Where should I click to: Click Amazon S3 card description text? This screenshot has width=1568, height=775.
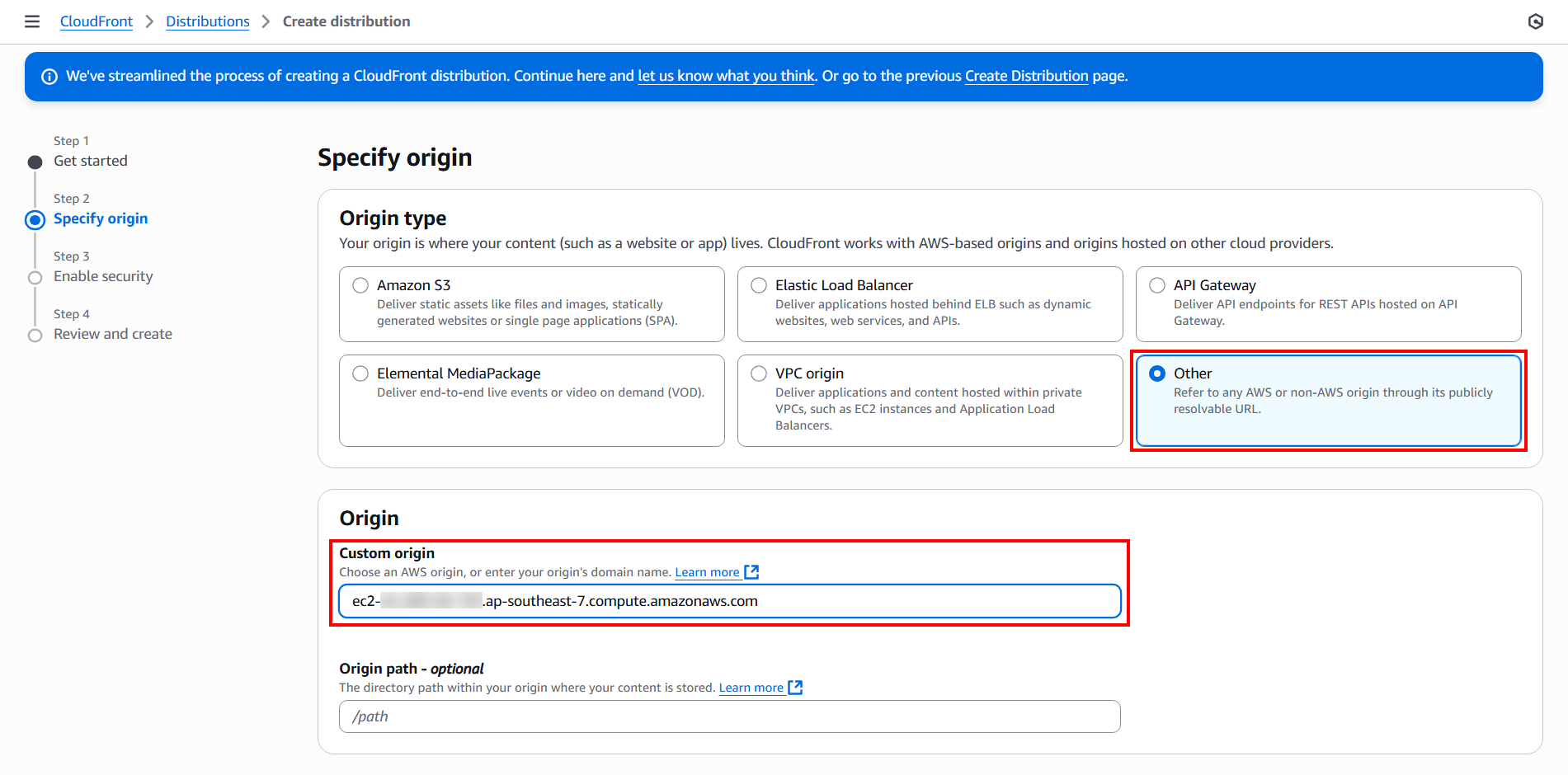pyautogui.click(x=527, y=312)
